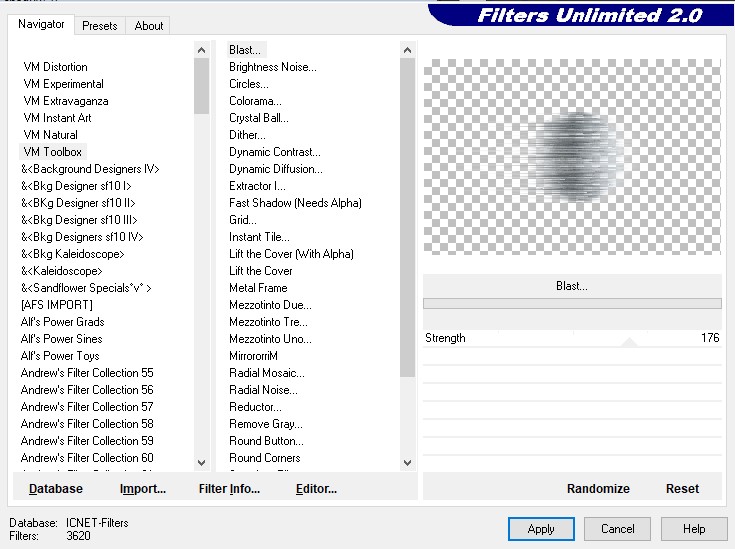Image resolution: width=735 pixels, height=549 pixels.
Task: Choose the Instant Tile filter
Action: 259,237
